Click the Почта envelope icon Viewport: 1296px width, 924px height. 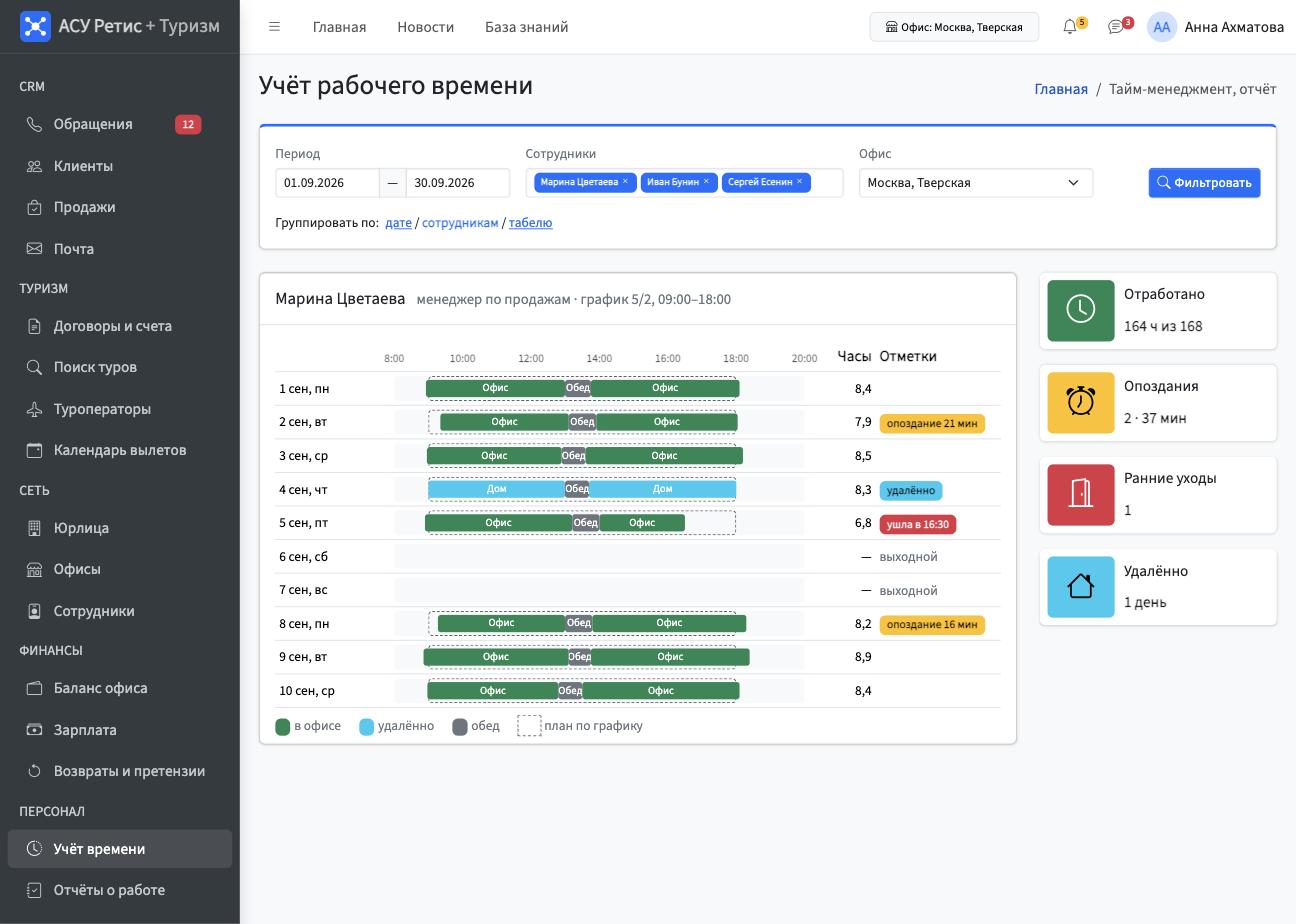[x=34, y=249]
